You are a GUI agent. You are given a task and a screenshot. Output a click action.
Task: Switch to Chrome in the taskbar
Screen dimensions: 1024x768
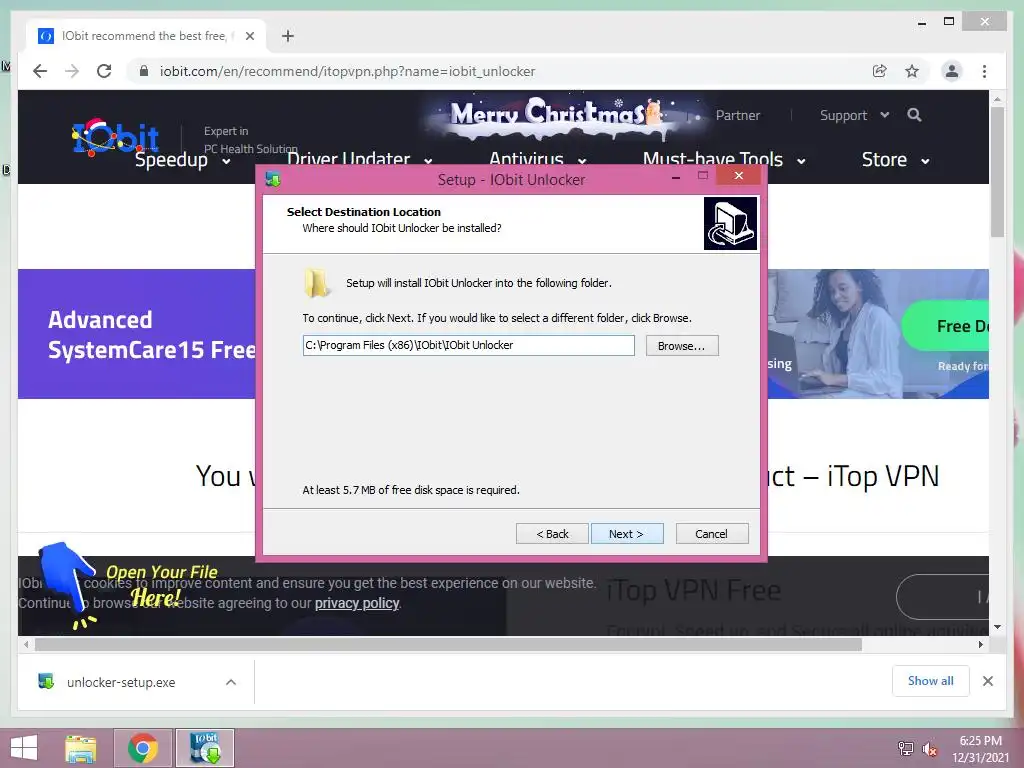143,748
